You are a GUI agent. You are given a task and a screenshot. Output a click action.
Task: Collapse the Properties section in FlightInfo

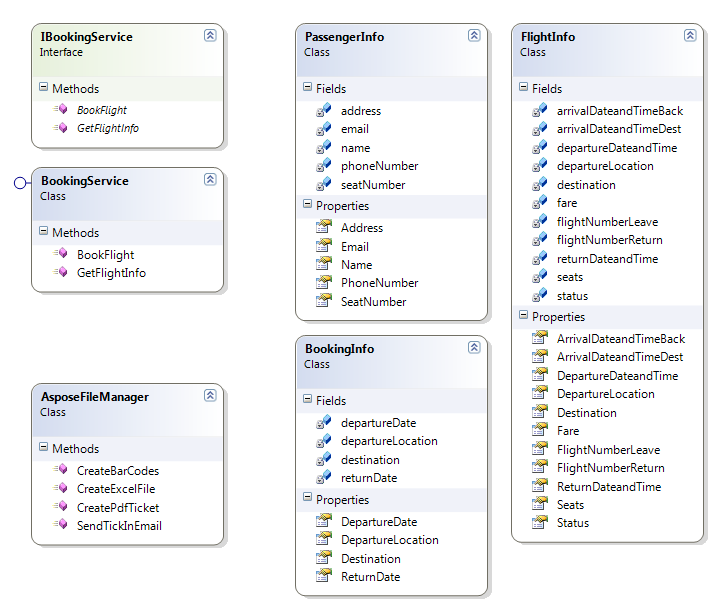tap(523, 317)
